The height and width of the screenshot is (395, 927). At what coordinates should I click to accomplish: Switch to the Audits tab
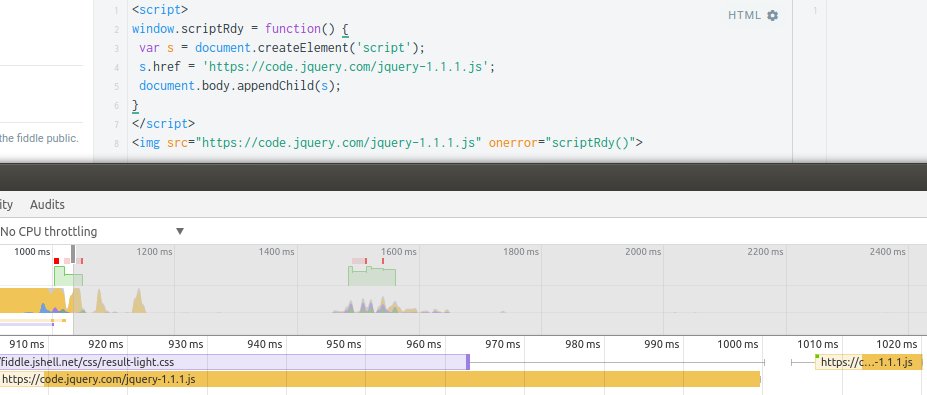[47, 205]
